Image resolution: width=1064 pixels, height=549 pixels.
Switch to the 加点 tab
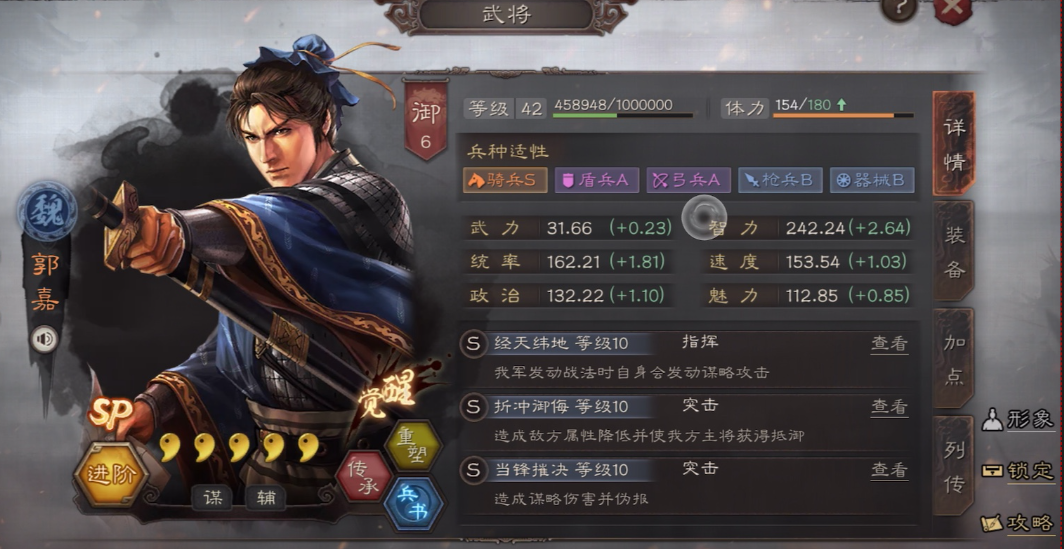(x=953, y=358)
